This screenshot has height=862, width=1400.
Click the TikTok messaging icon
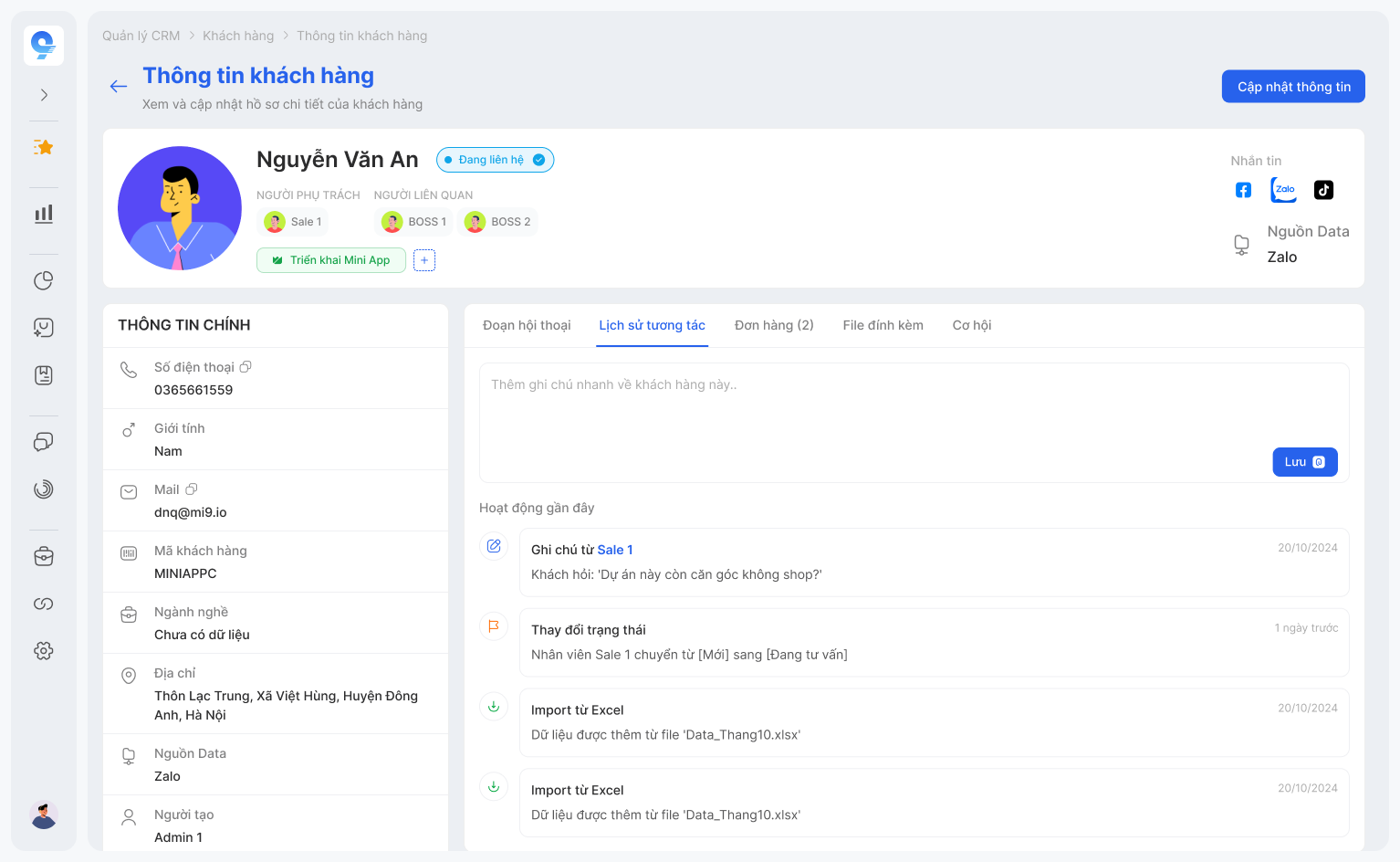[x=1323, y=190]
